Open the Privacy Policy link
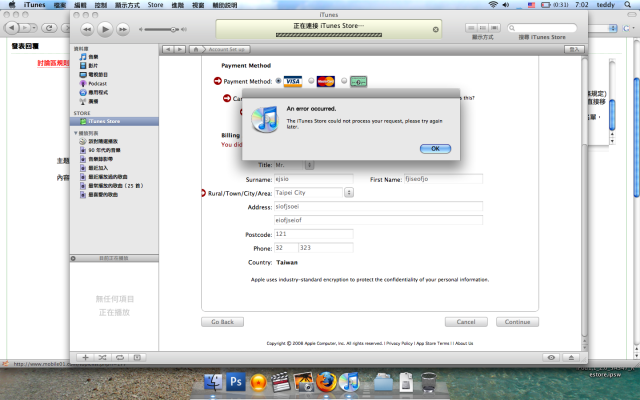Image resolution: width=640 pixels, height=400 pixels. pos(399,343)
